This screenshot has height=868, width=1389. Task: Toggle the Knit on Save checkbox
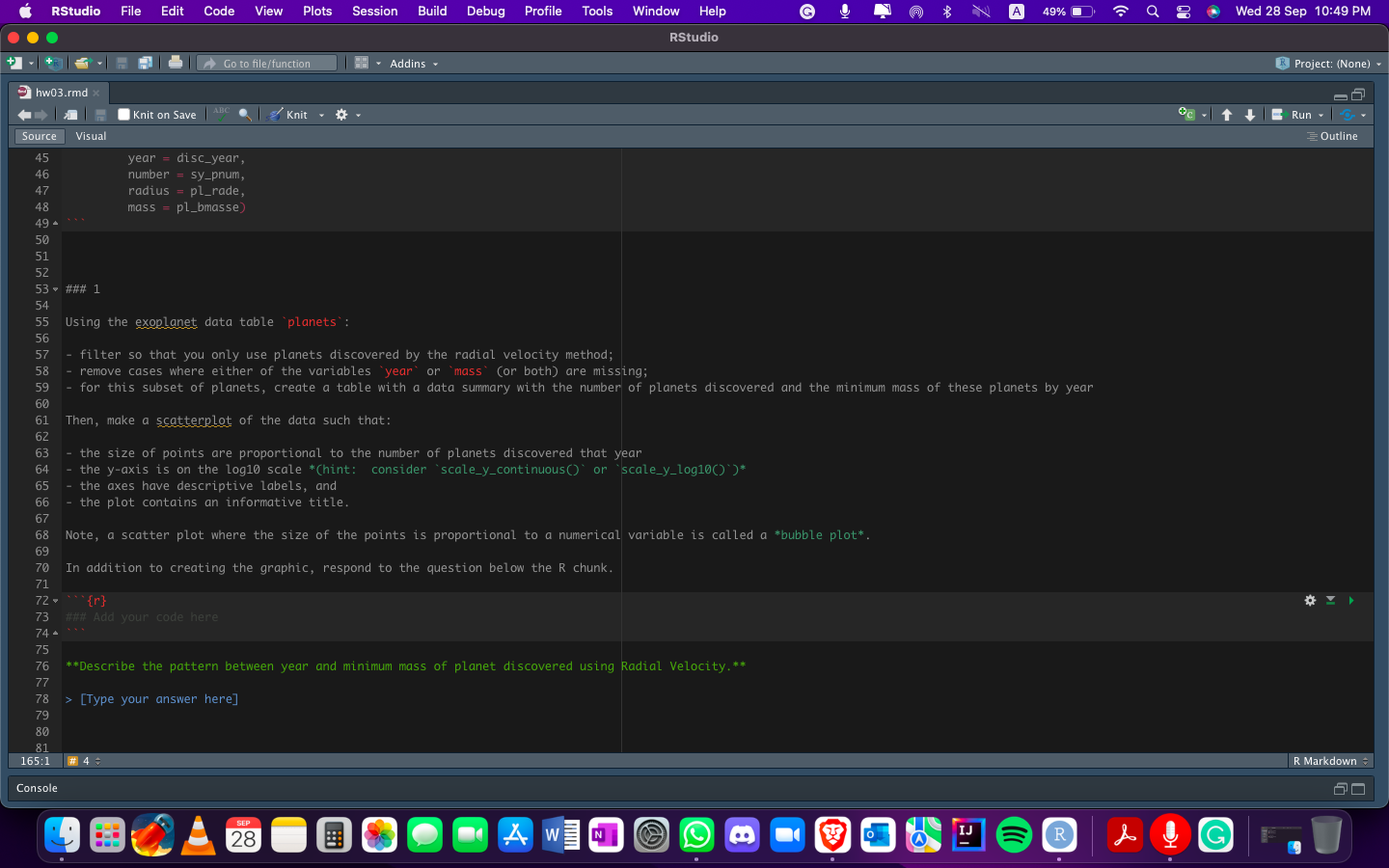[x=123, y=115]
